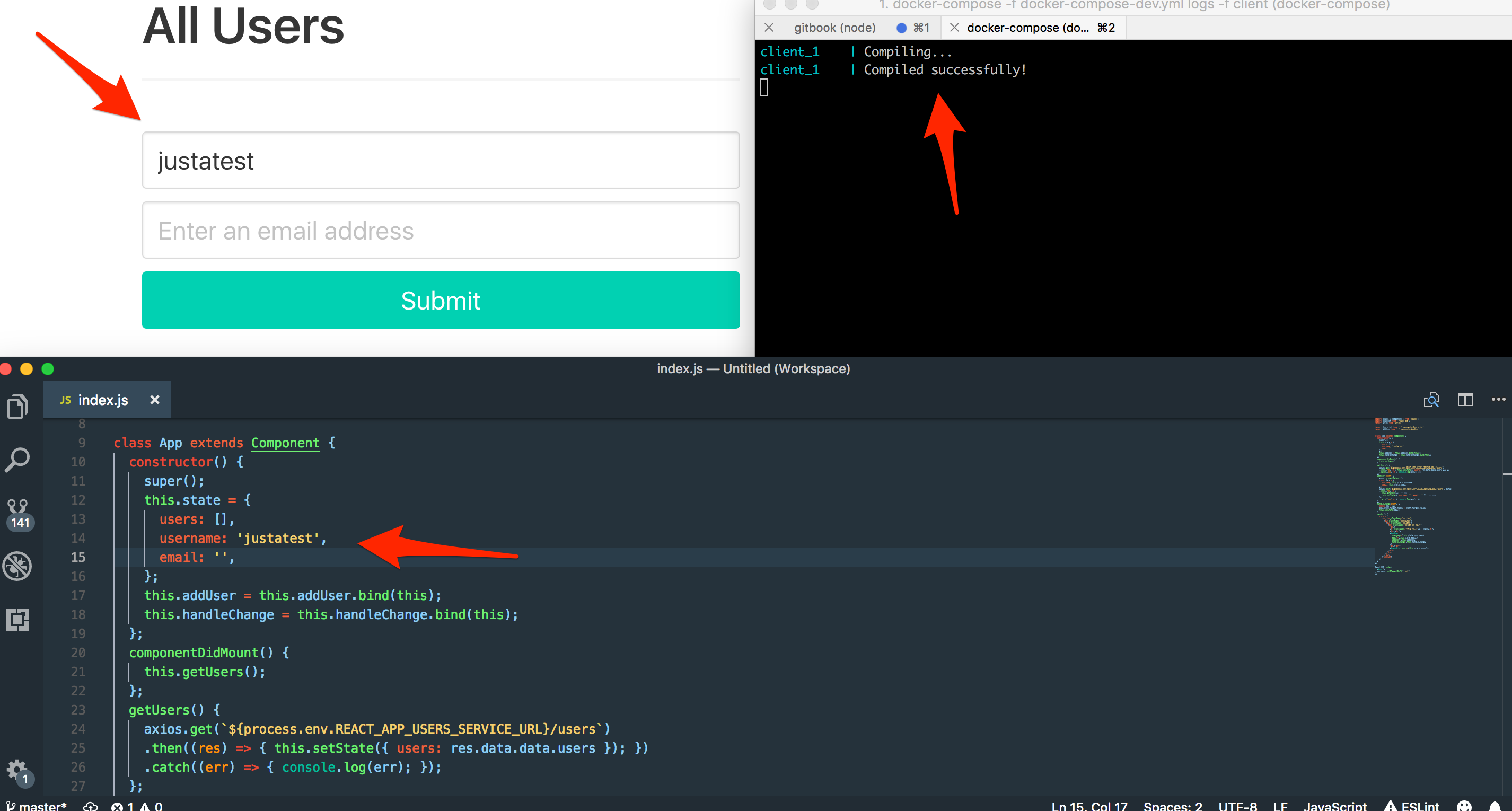Switch to the gitbook (node) terminal tab
This screenshot has height=811, width=1512.
834,28
